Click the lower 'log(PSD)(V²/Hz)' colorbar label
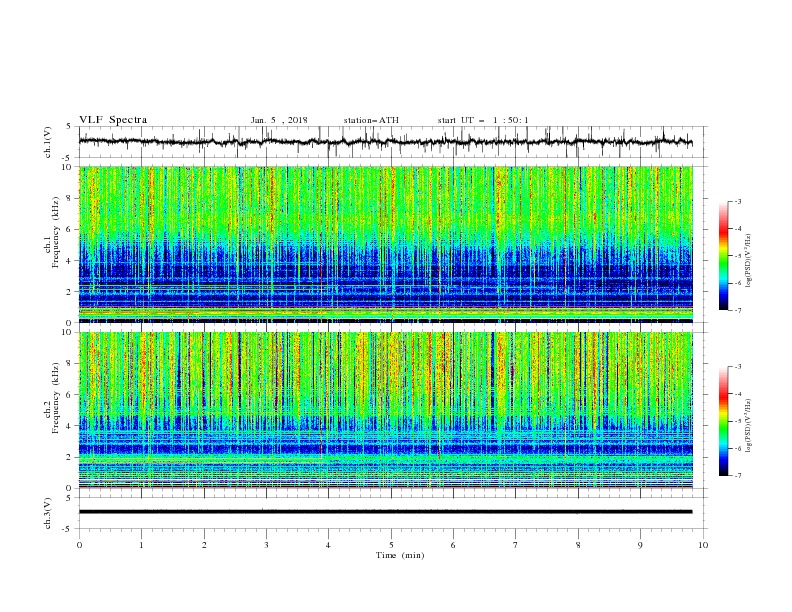 pyautogui.click(x=749, y=425)
